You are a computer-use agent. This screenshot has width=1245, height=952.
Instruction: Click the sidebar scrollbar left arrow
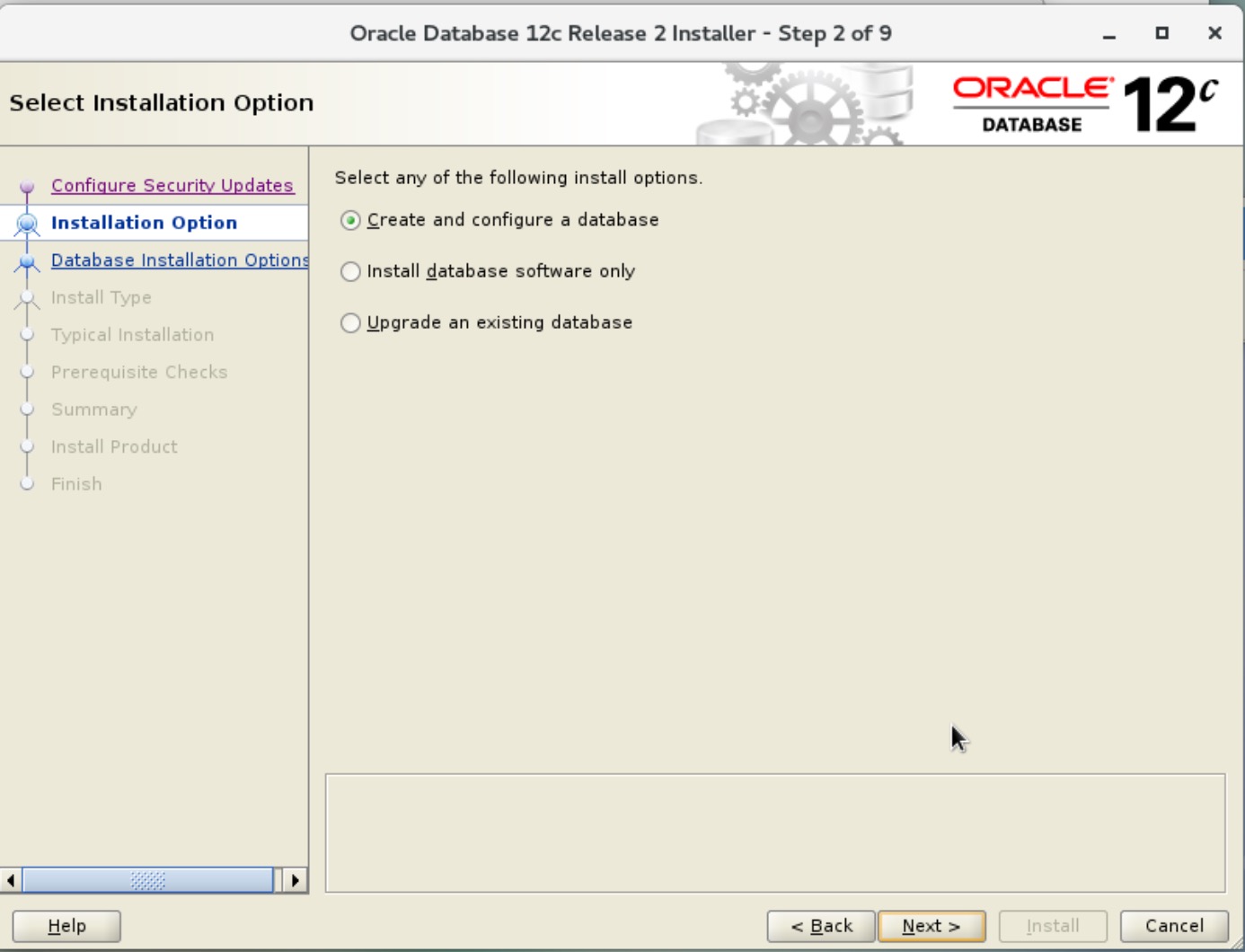click(11, 880)
